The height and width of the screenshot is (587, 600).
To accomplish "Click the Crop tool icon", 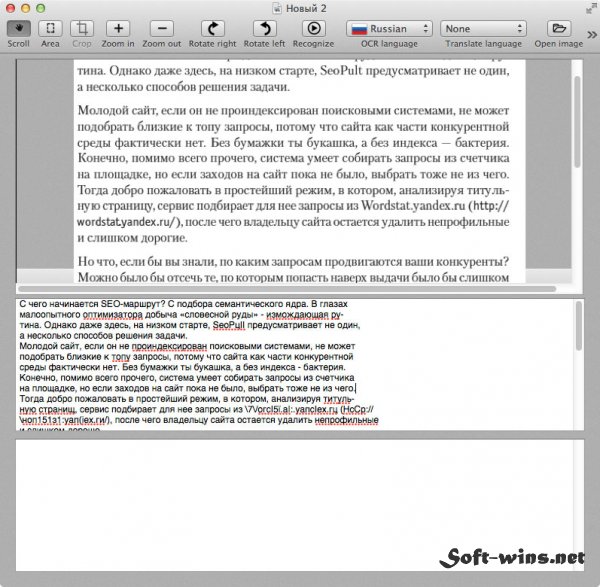I will [x=82, y=29].
